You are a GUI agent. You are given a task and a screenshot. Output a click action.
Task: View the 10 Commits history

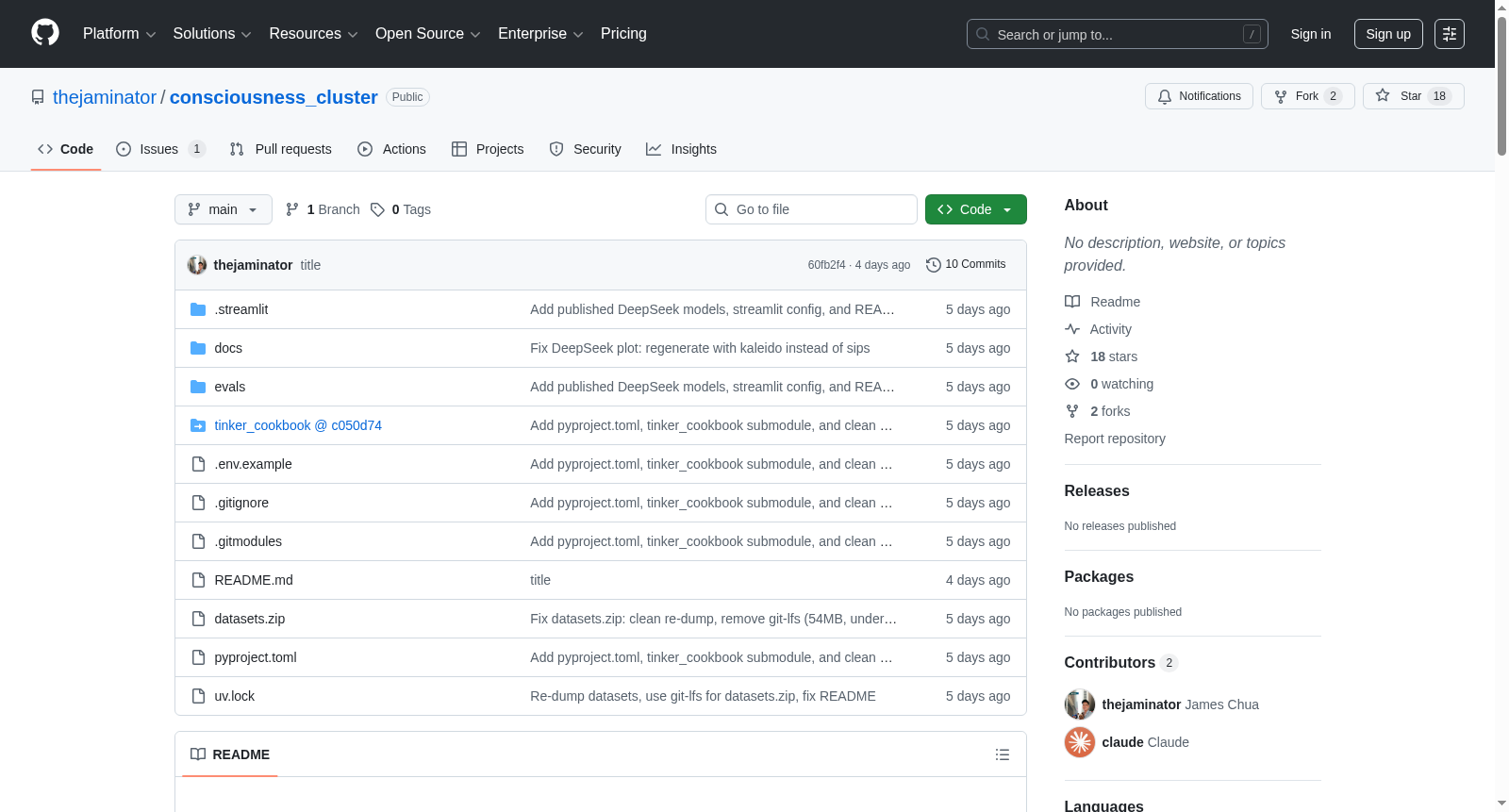click(x=966, y=265)
